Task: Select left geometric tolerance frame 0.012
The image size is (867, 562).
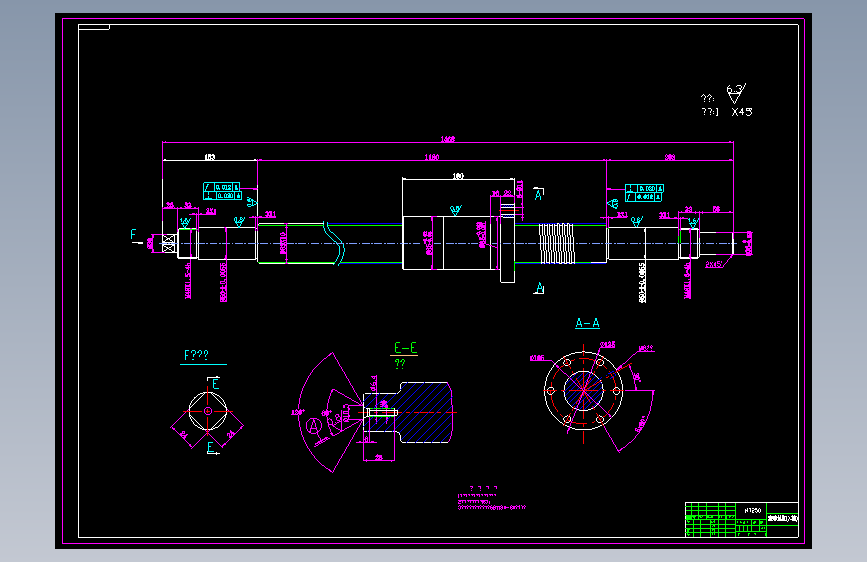Action: tap(222, 187)
